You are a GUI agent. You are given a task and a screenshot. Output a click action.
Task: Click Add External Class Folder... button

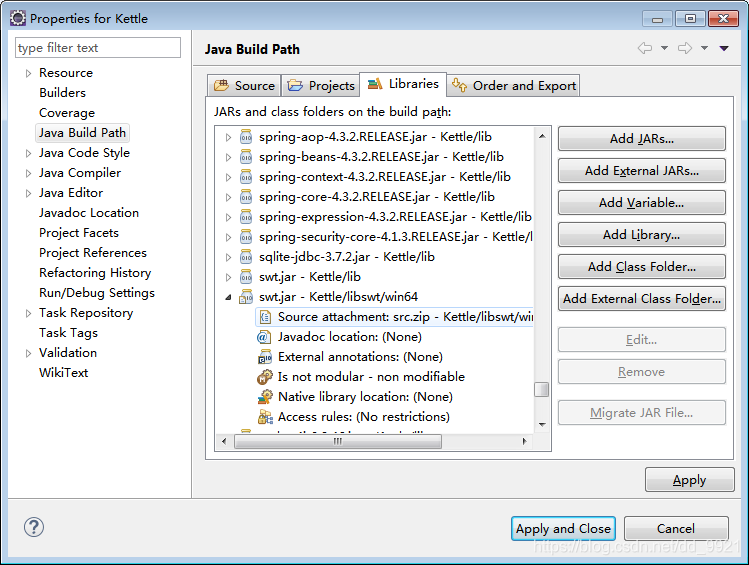[x=642, y=298]
